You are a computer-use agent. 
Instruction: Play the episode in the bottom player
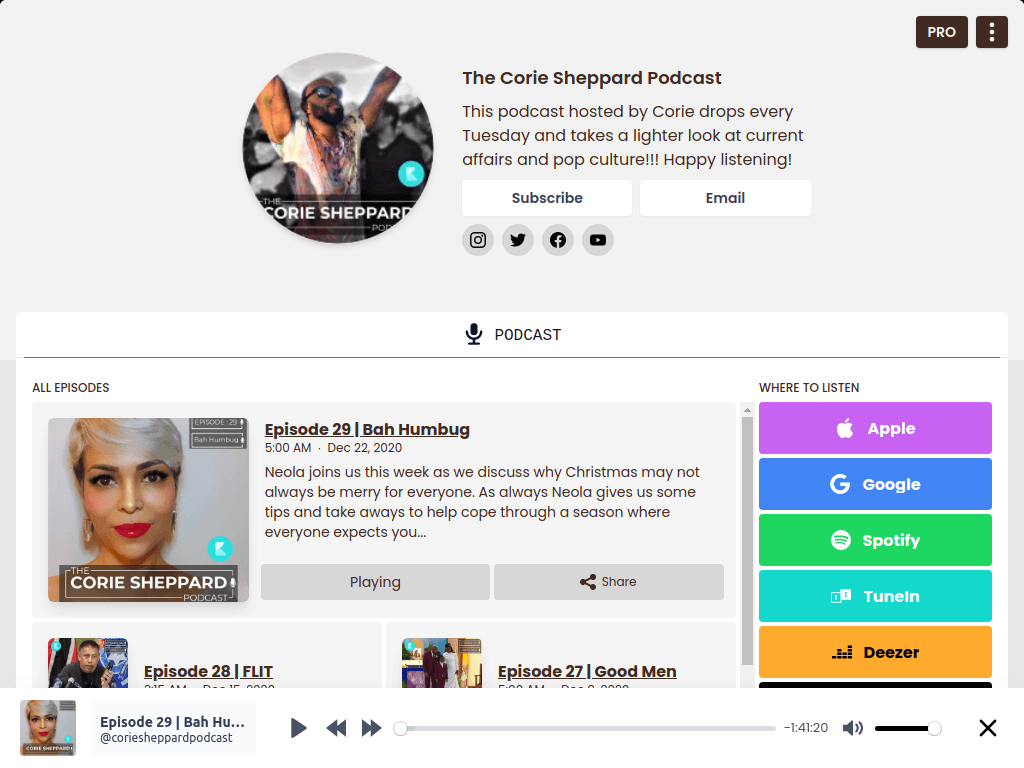(x=298, y=728)
